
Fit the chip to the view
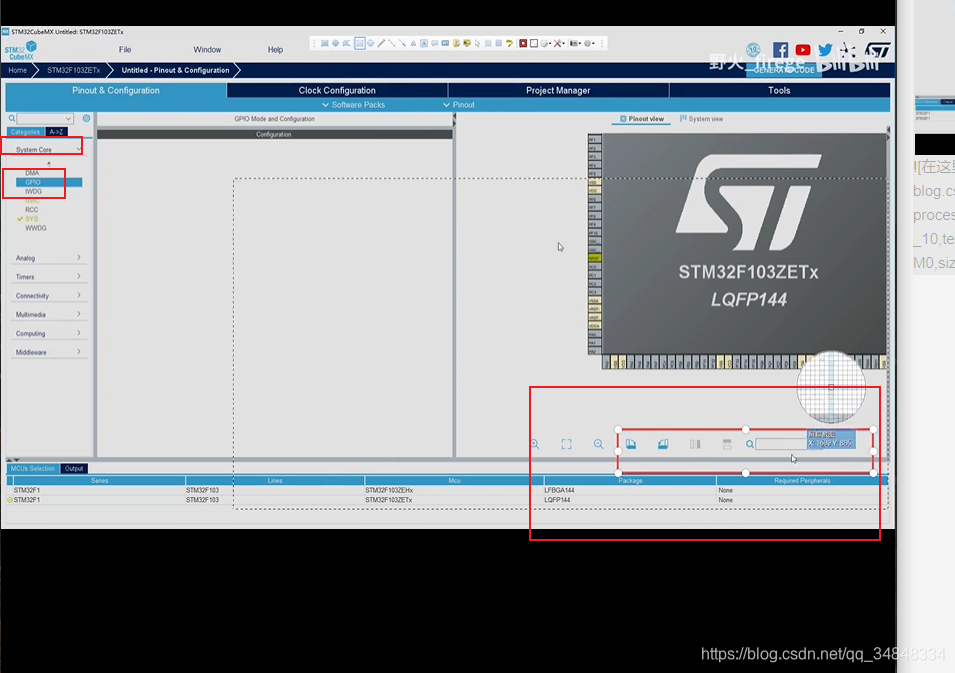pos(566,444)
